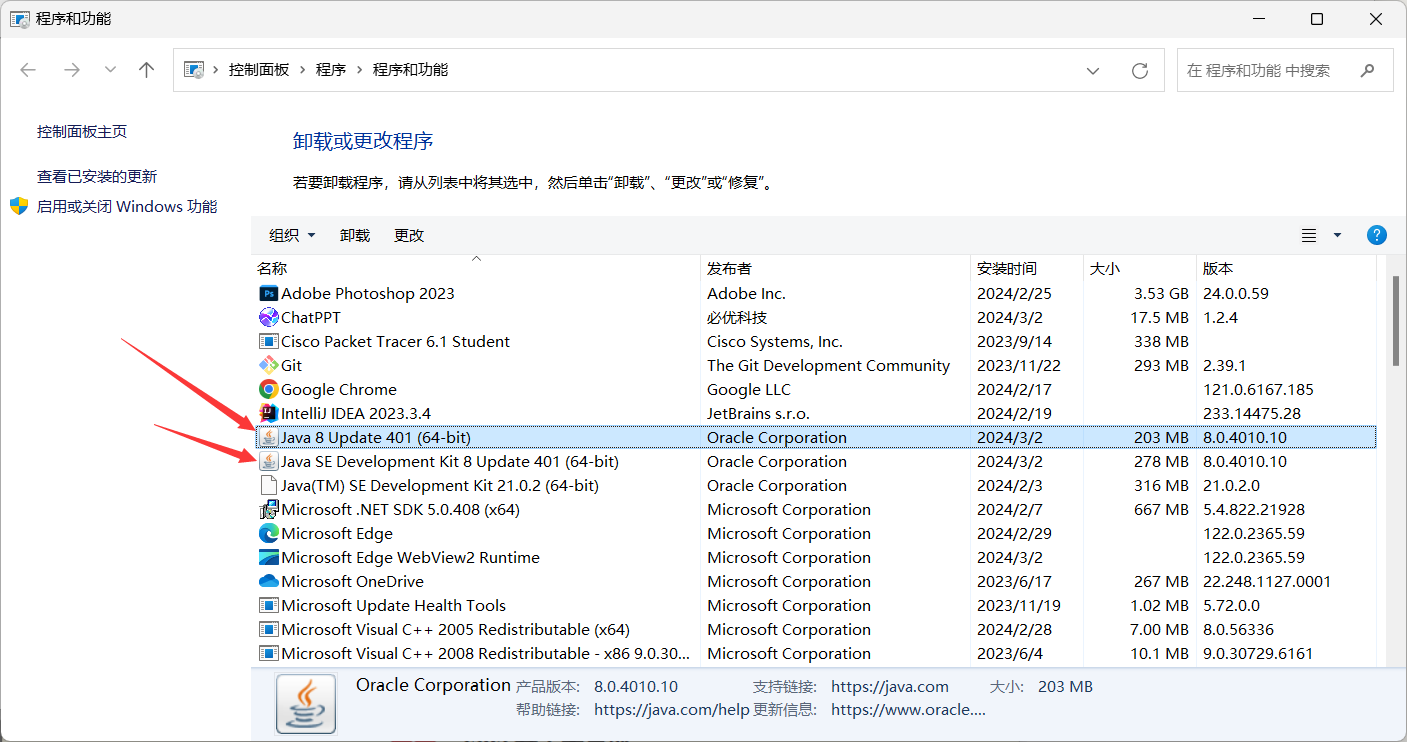This screenshot has height=742, width=1407.
Task: Click the Google Chrome icon
Action: [x=268, y=389]
